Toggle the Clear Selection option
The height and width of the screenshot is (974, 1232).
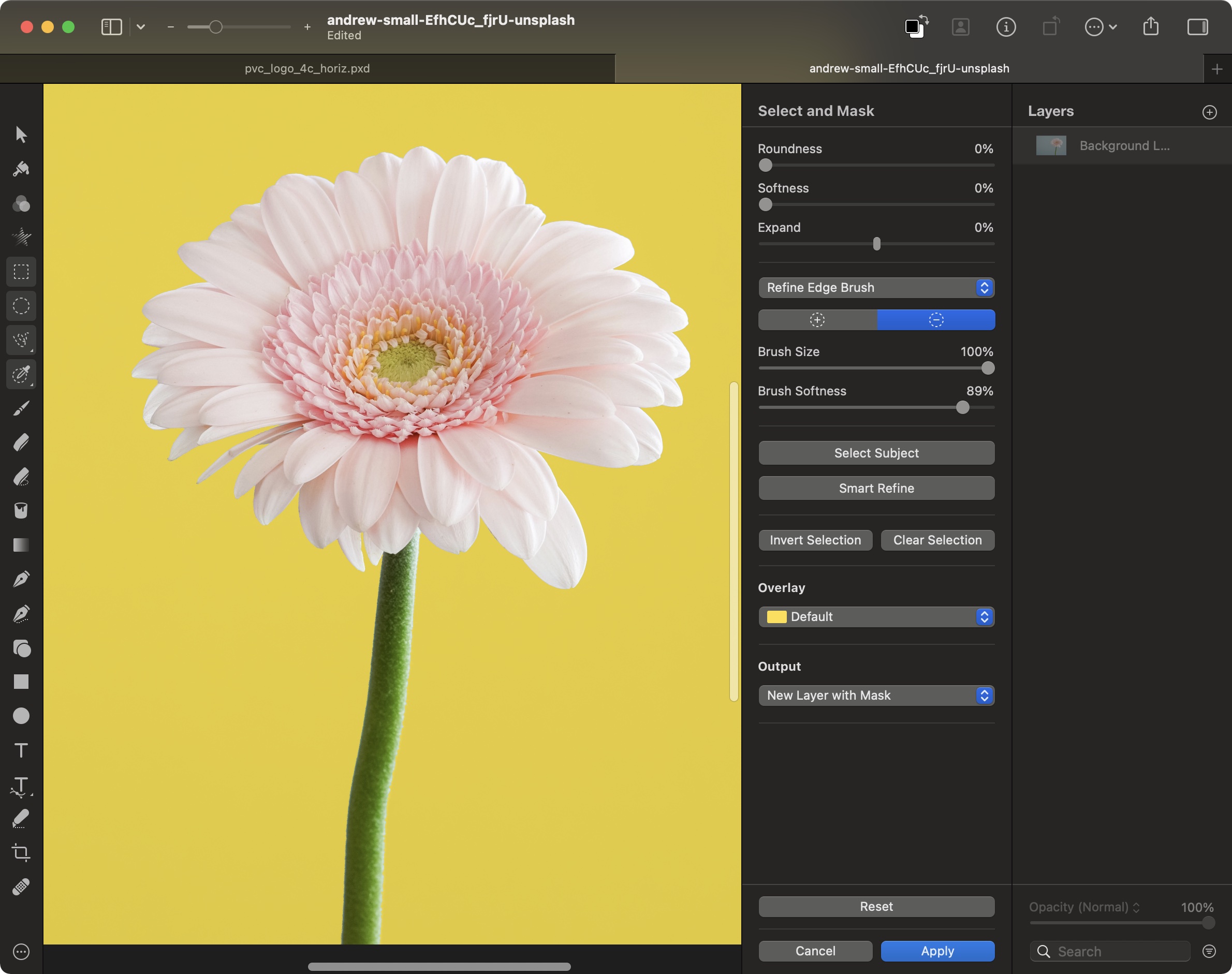tap(937, 540)
